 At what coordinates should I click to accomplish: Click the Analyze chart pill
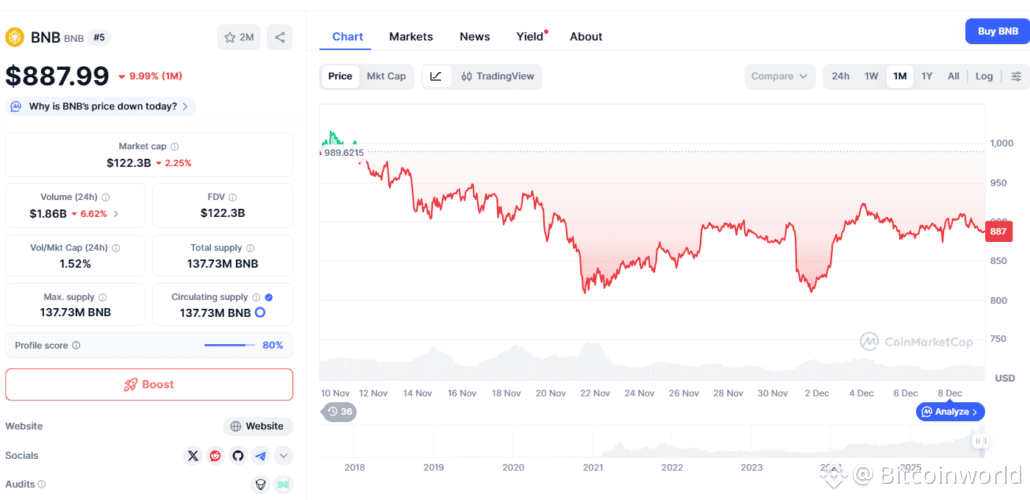coord(950,411)
